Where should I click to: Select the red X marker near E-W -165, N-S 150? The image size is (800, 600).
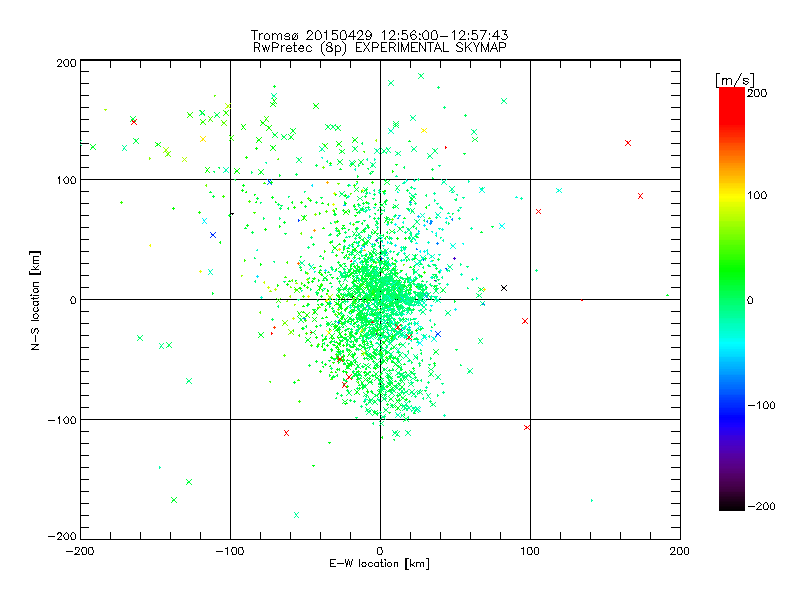point(134,122)
